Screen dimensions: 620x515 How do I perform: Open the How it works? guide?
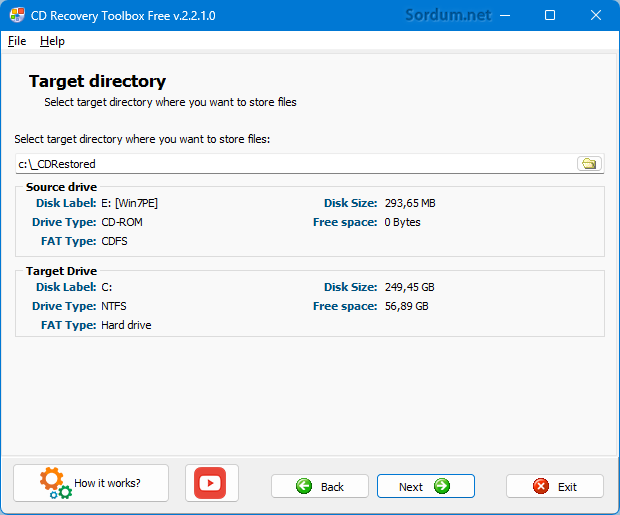91,483
